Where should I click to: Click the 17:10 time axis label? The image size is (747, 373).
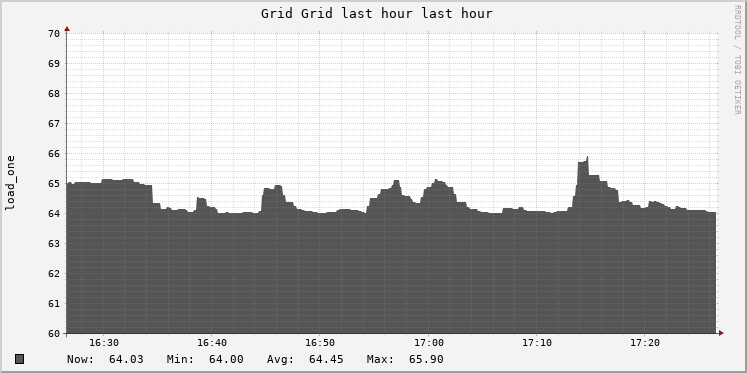[x=536, y=343]
